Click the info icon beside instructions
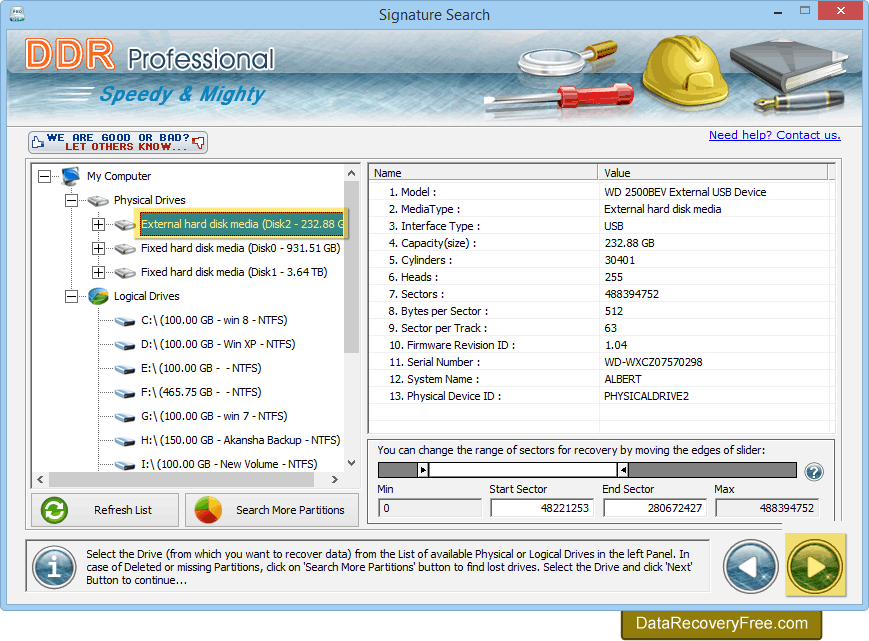 click(x=54, y=567)
